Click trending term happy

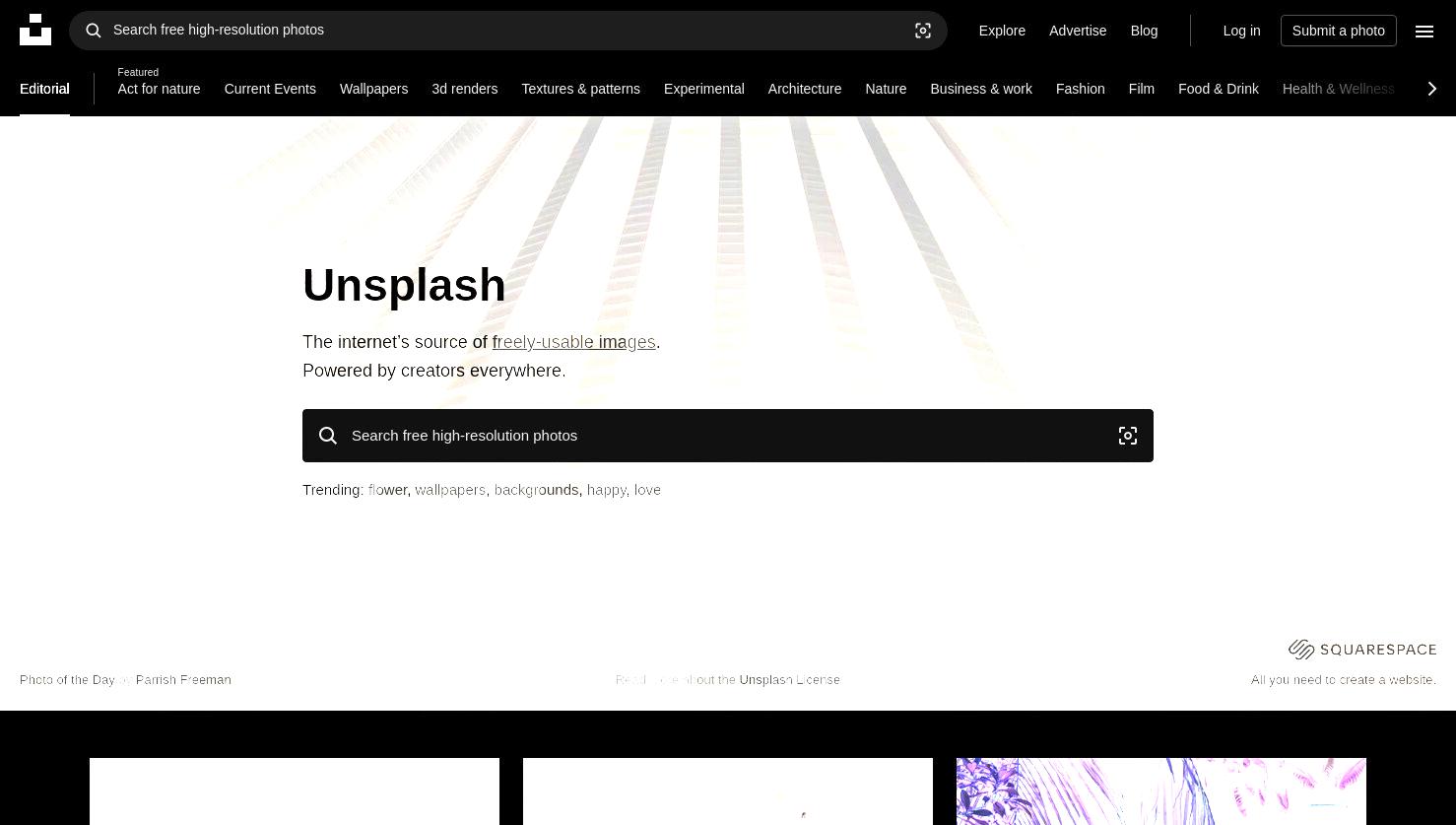pyautogui.click(x=606, y=490)
